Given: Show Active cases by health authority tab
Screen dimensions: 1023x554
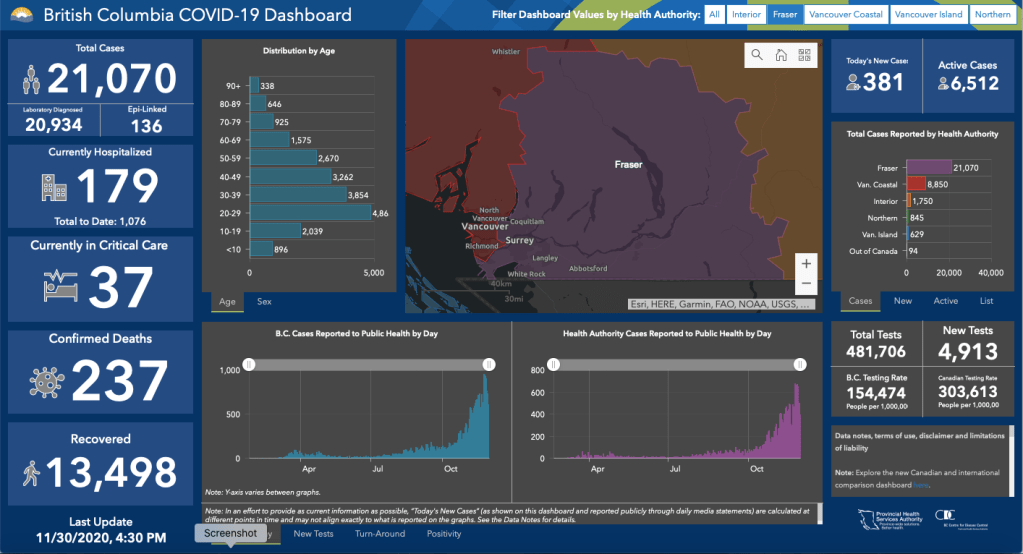Looking at the screenshot, I should coord(945,301).
